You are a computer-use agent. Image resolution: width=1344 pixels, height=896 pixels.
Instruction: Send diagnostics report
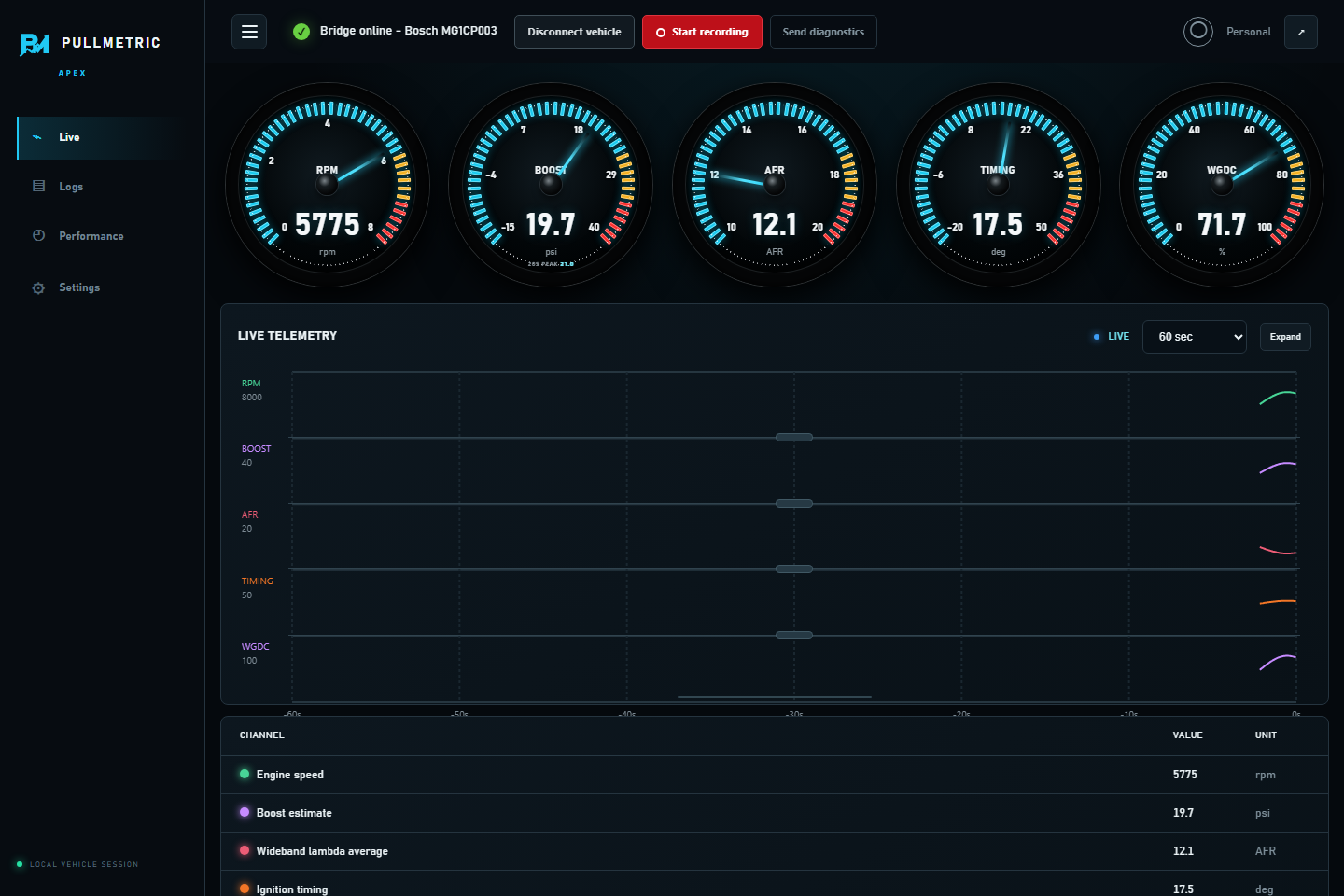(x=823, y=32)
